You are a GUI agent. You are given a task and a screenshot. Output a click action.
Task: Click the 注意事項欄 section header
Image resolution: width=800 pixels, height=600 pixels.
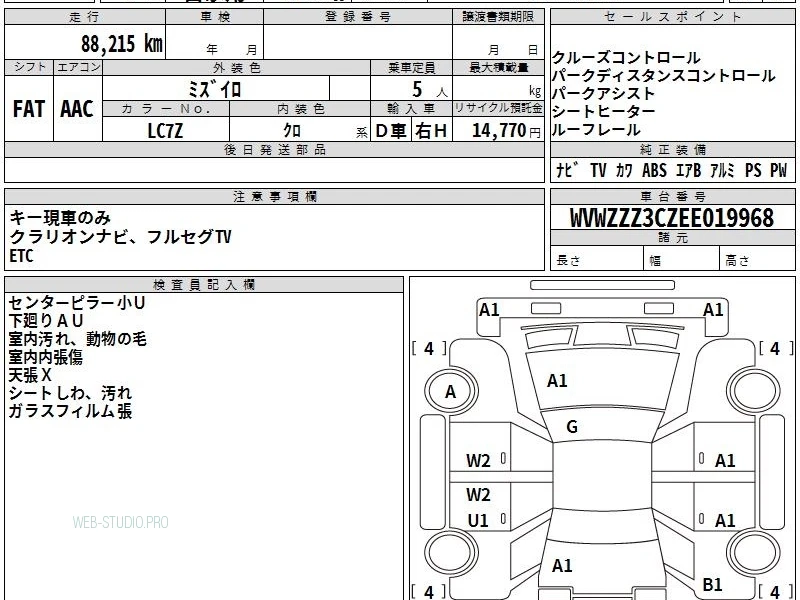click(x=274, y=196)
